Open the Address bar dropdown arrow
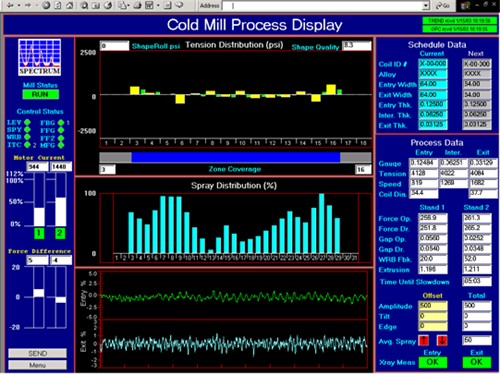Image resolution: width=500 pixels, height=374 pixels. 426,6
